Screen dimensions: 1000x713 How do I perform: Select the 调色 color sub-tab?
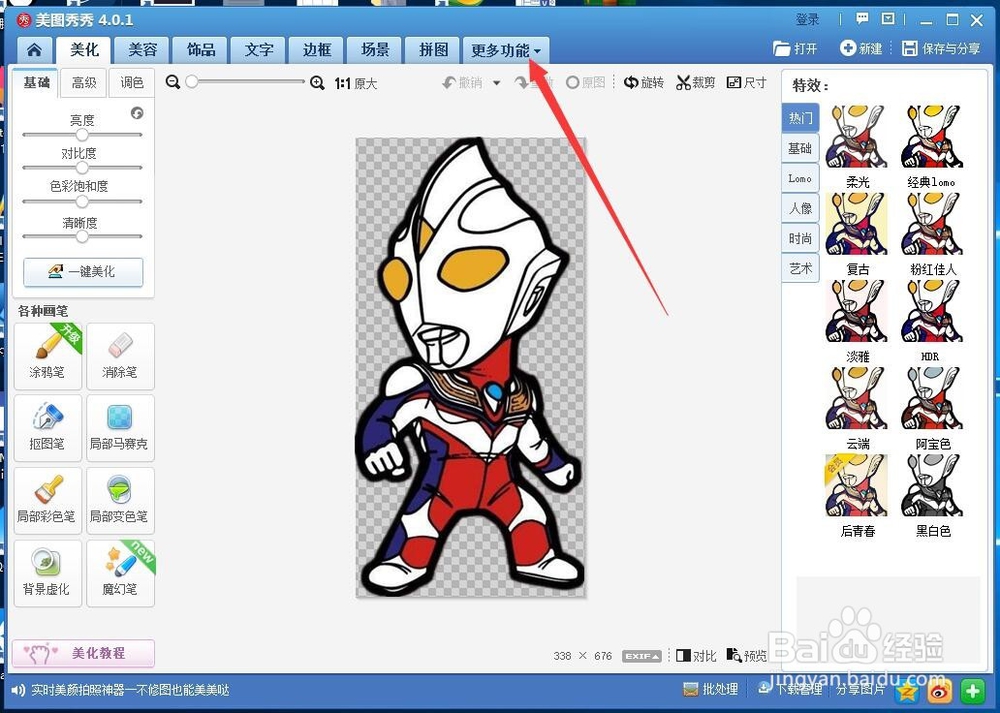click(x=132, y=83)
